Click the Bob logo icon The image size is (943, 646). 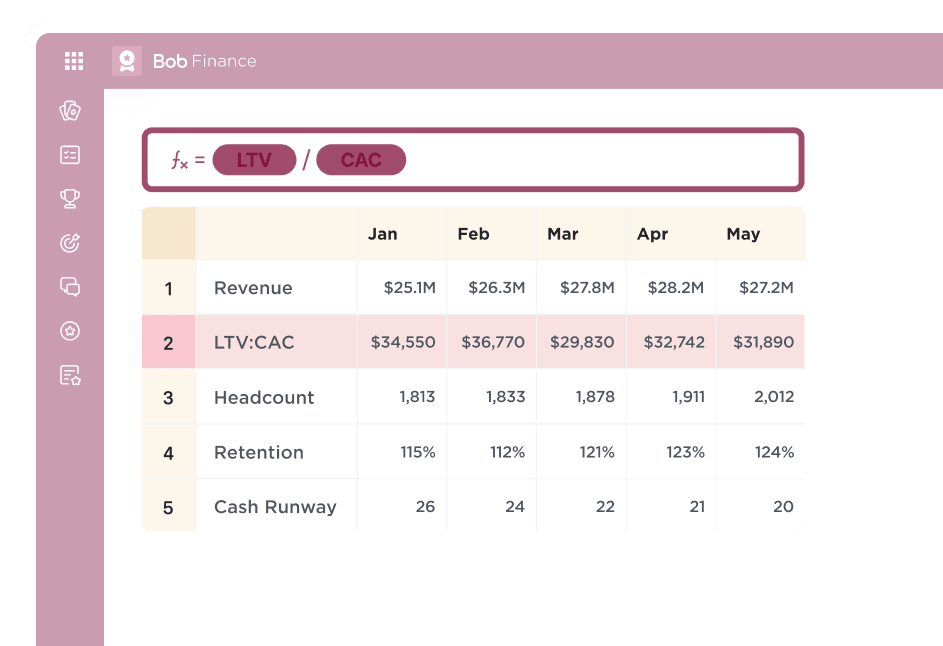coord(127,60)
